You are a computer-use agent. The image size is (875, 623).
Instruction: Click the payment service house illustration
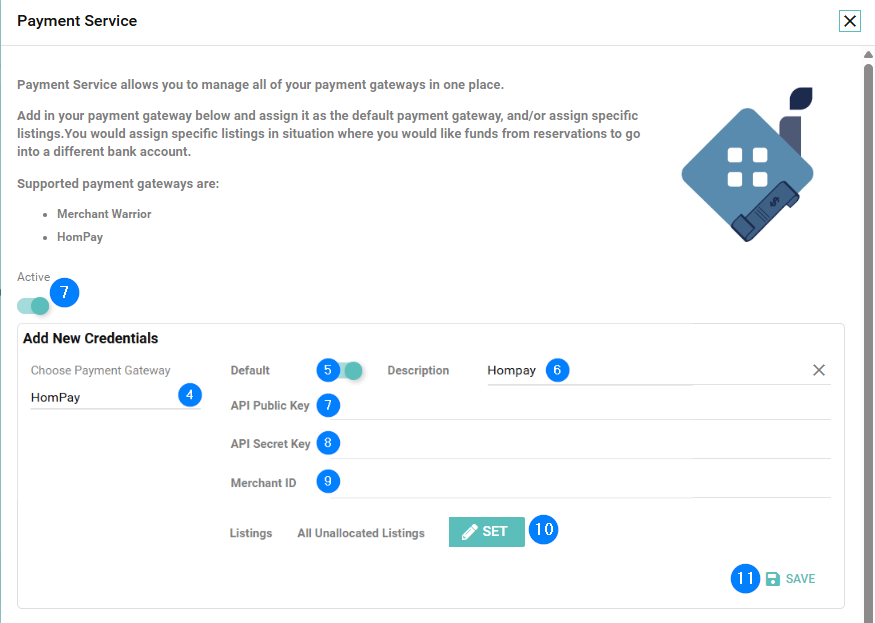(x=747, y=165)
